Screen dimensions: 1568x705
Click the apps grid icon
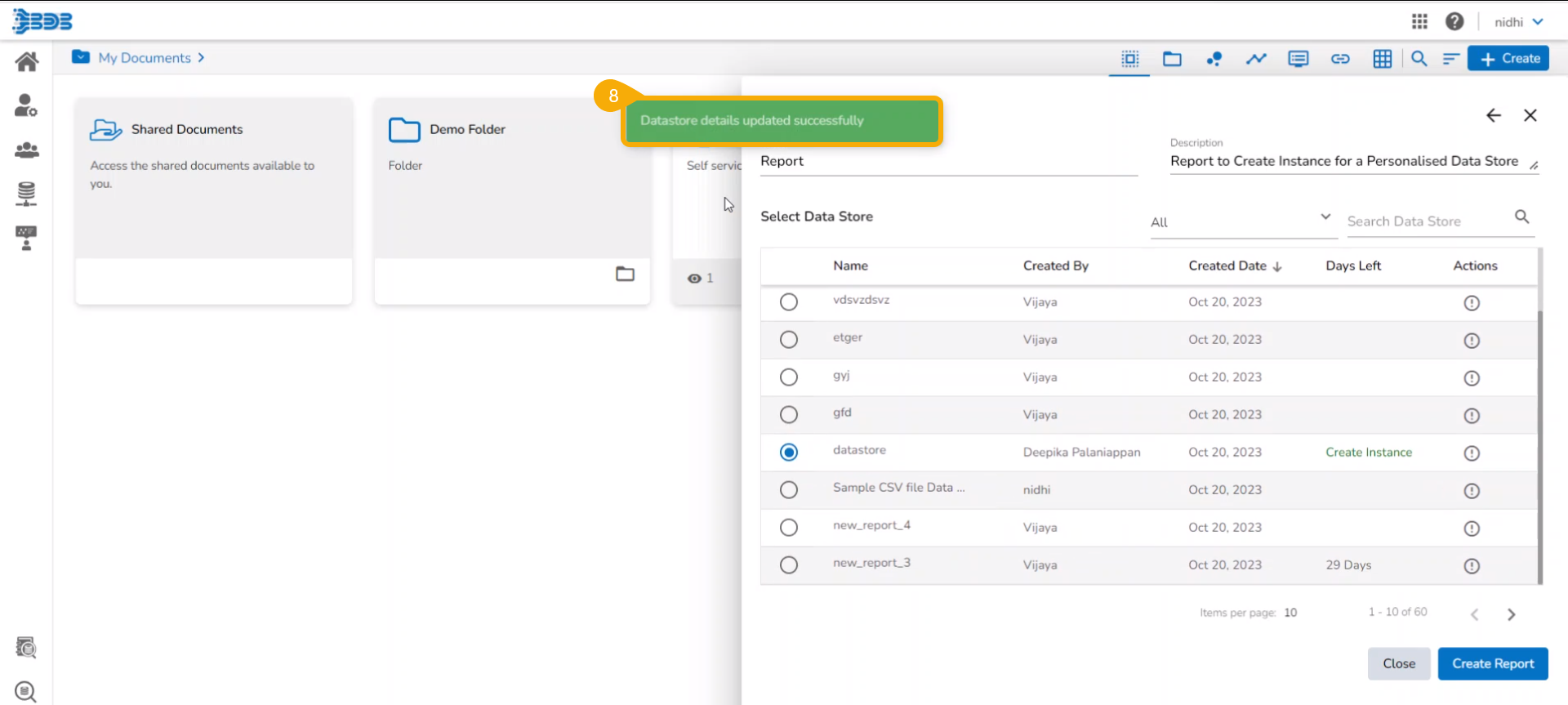point(1419,22)
